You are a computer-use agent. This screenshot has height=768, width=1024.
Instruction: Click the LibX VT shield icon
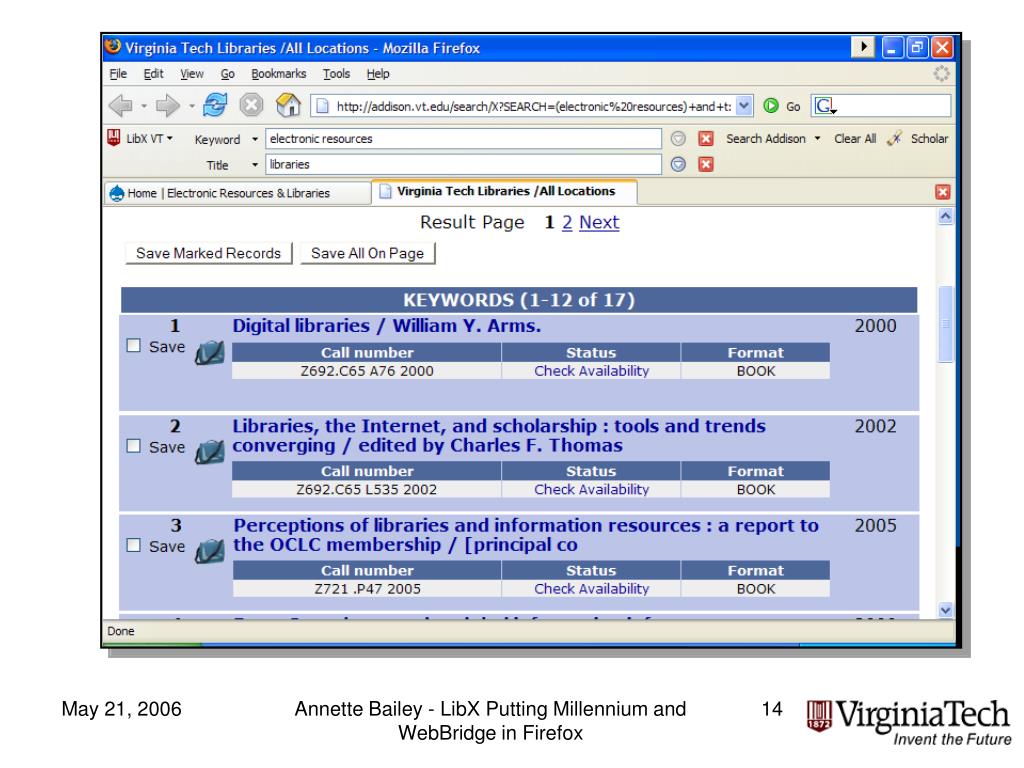point(114,138)
